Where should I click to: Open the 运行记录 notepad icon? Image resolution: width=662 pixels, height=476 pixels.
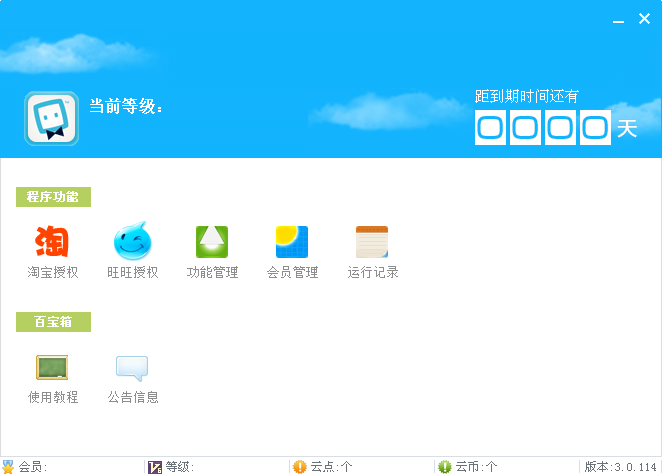[372, 242]
